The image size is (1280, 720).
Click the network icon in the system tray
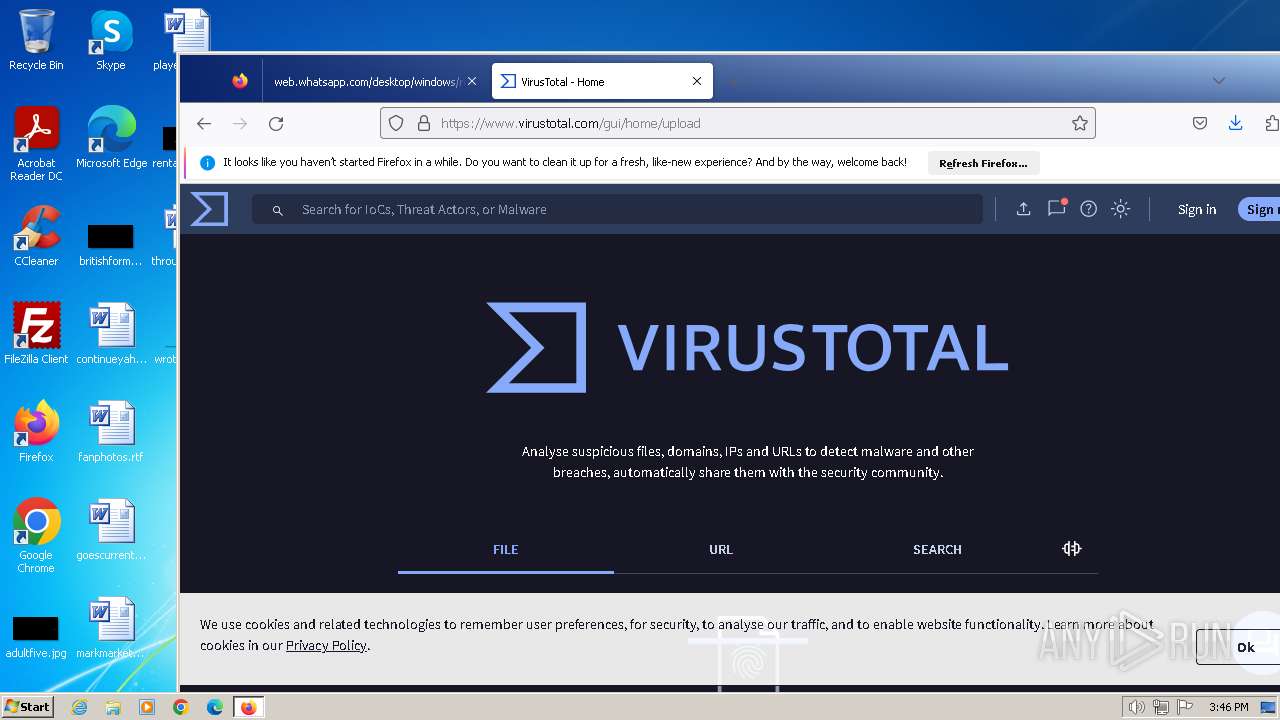click(1161, 707)
